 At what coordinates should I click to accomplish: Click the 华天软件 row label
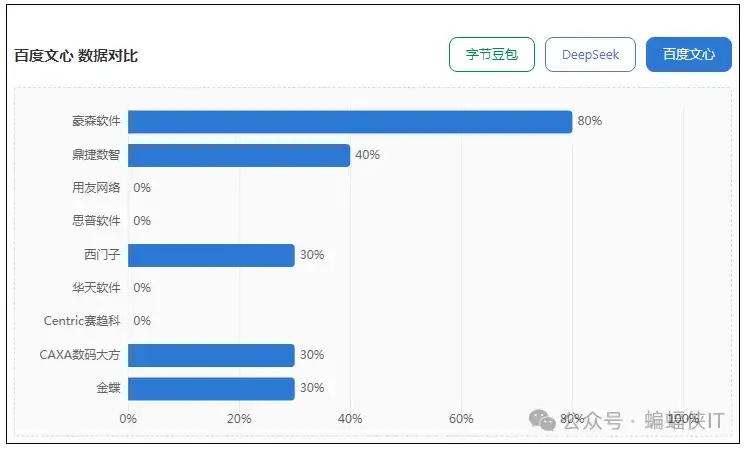click(96, 288)
